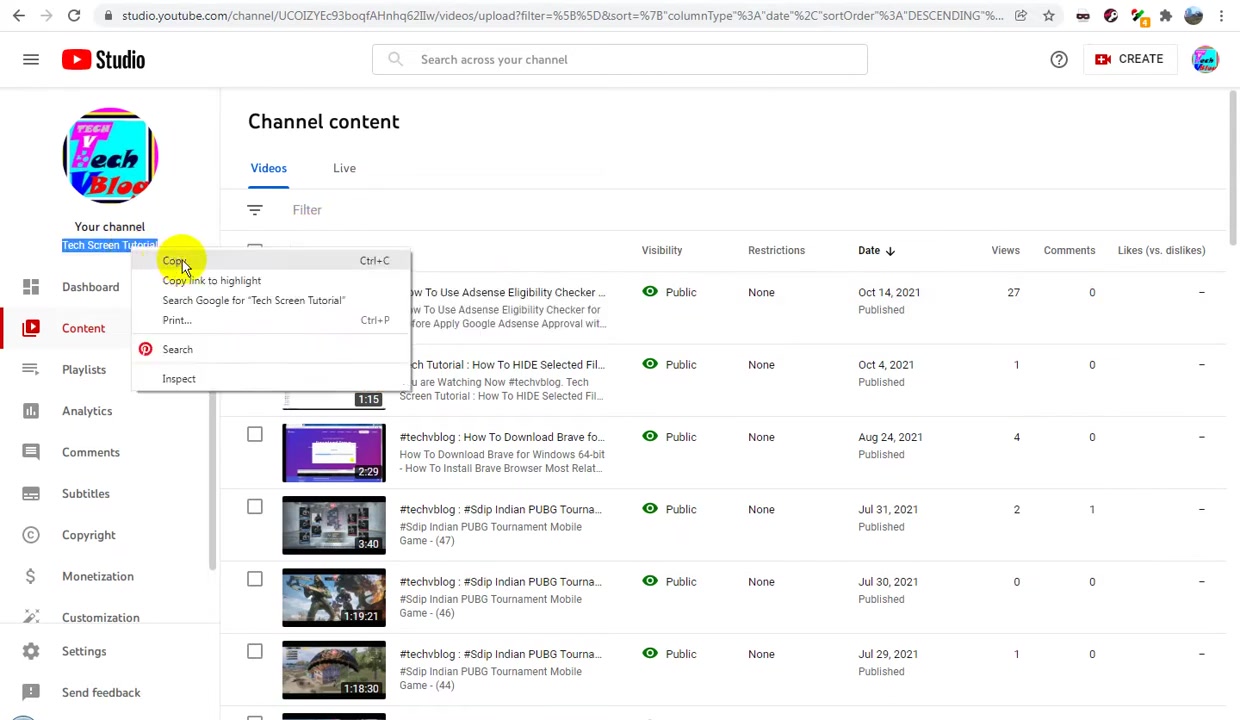Open the CREATE dropdown button
1240x720 pixels.
point(1129,59)
